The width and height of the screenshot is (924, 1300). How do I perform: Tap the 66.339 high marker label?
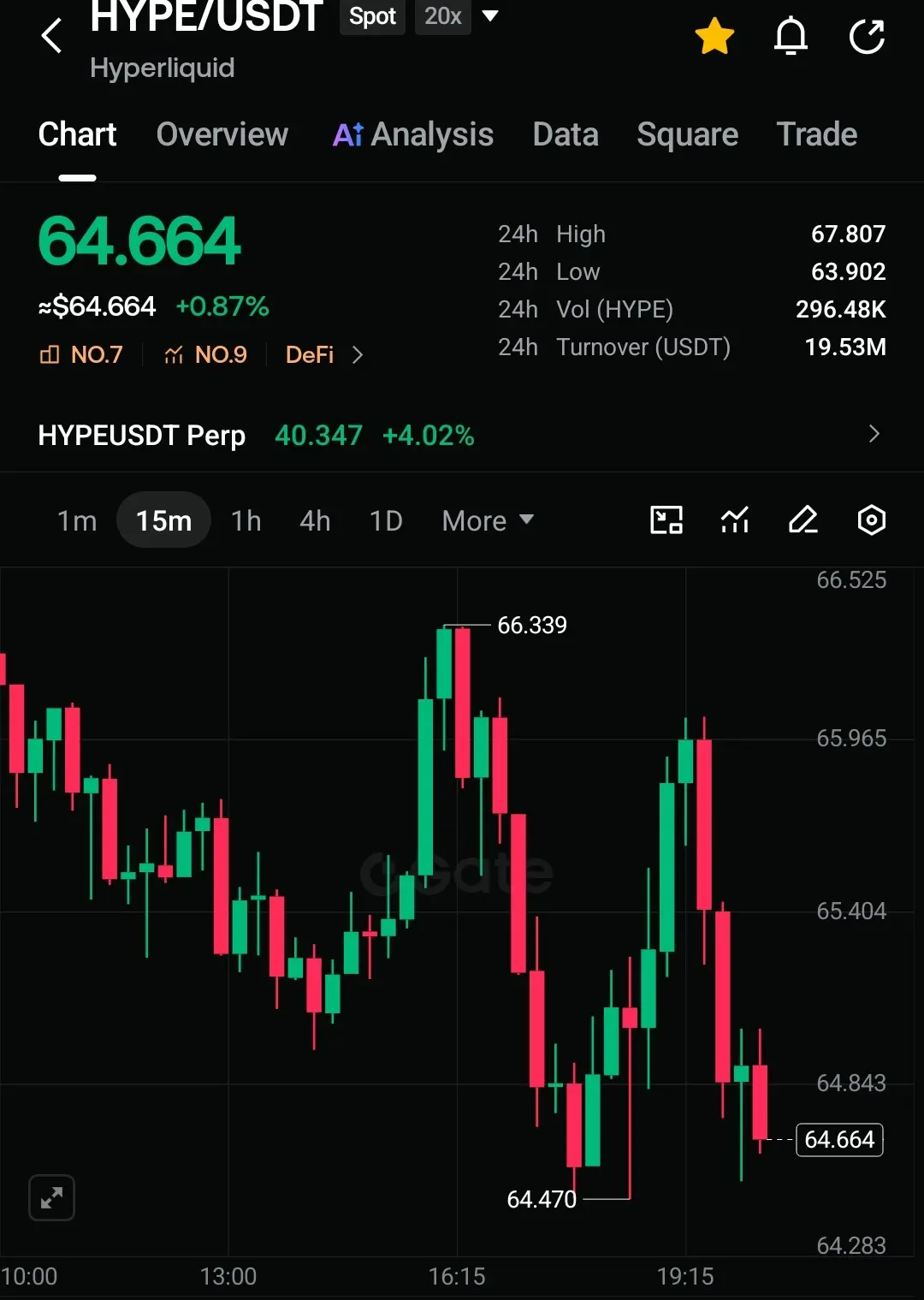point(532,626)
